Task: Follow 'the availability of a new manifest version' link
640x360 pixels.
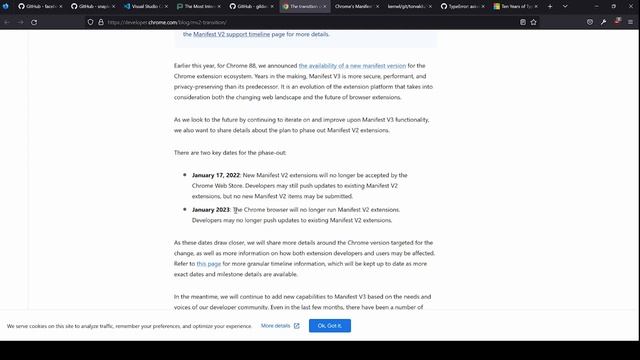Action: coord(352,66)
